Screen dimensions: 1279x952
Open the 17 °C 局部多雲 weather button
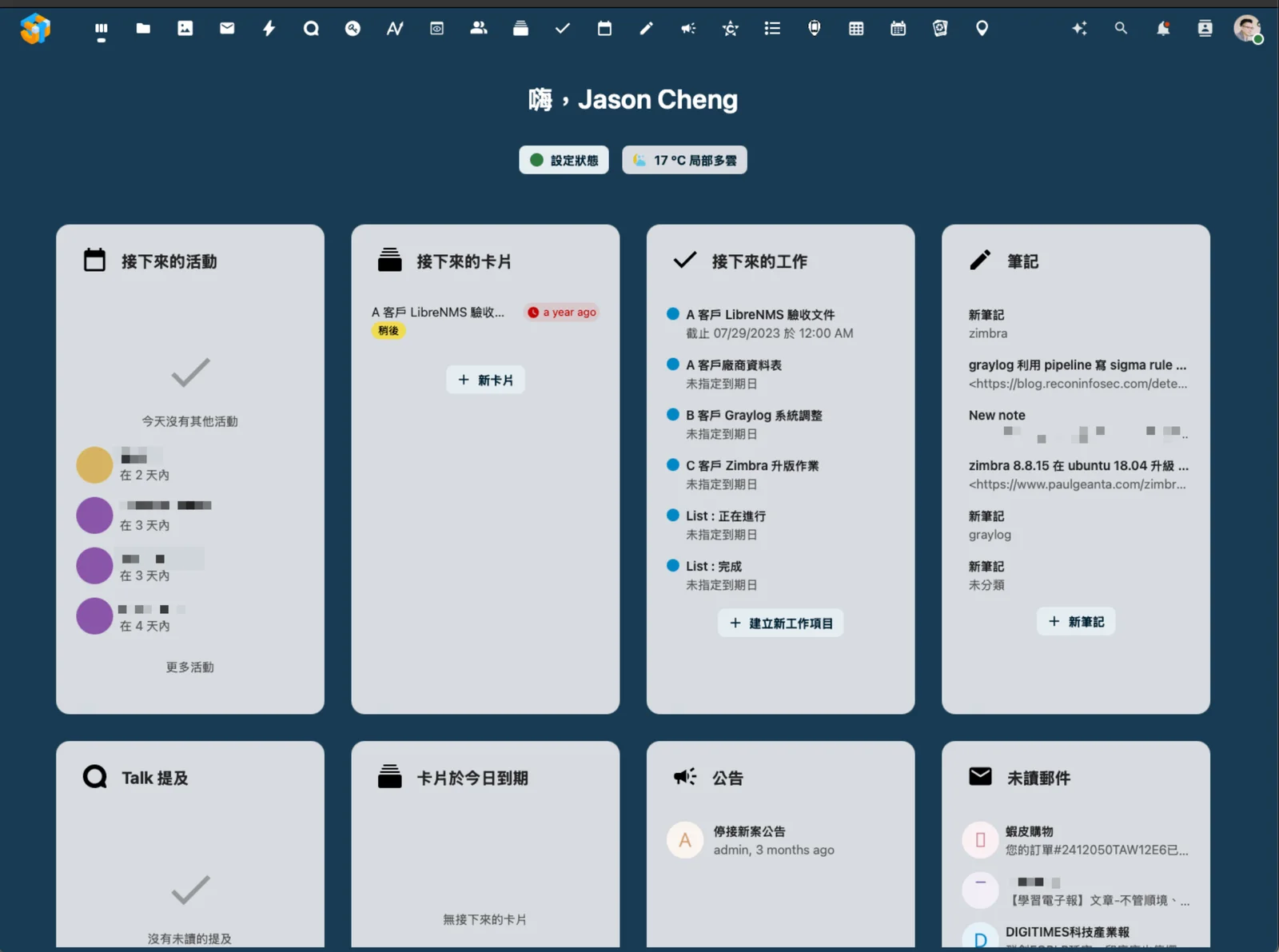(x=684, y=160)
